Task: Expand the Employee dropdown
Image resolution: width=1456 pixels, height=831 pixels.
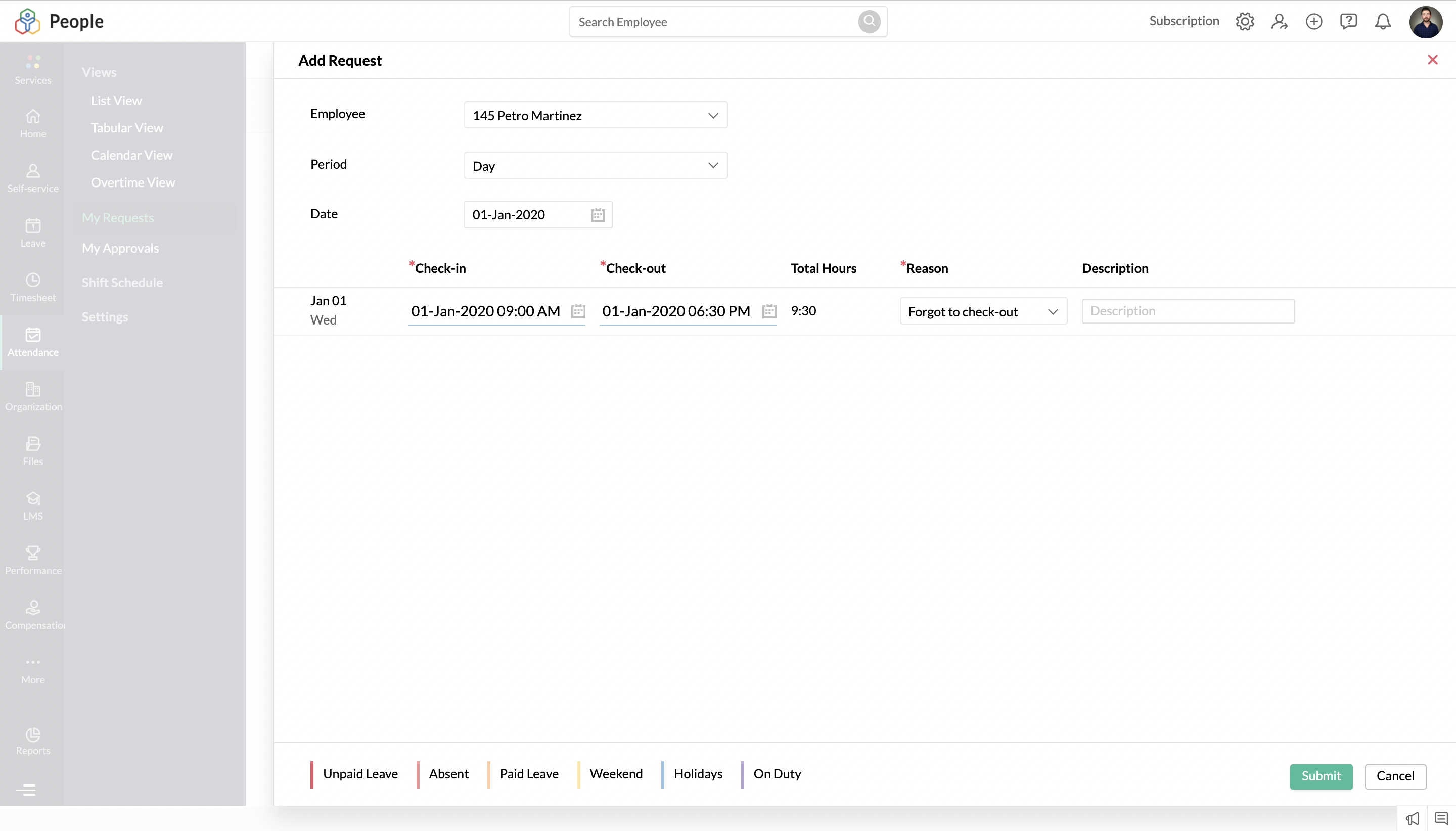Action: 596,115
